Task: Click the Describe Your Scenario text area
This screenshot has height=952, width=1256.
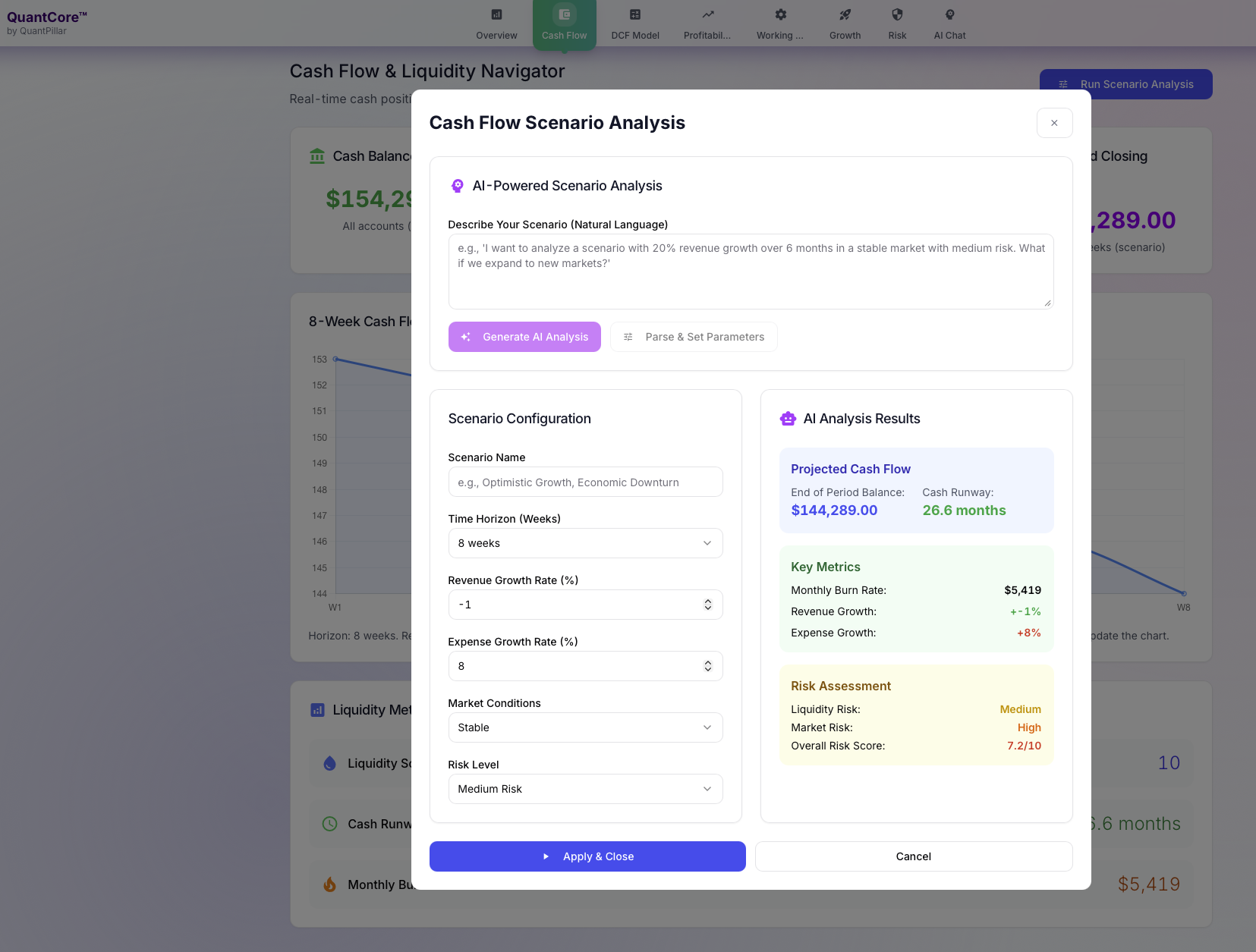Action: (x=750, y=272)
